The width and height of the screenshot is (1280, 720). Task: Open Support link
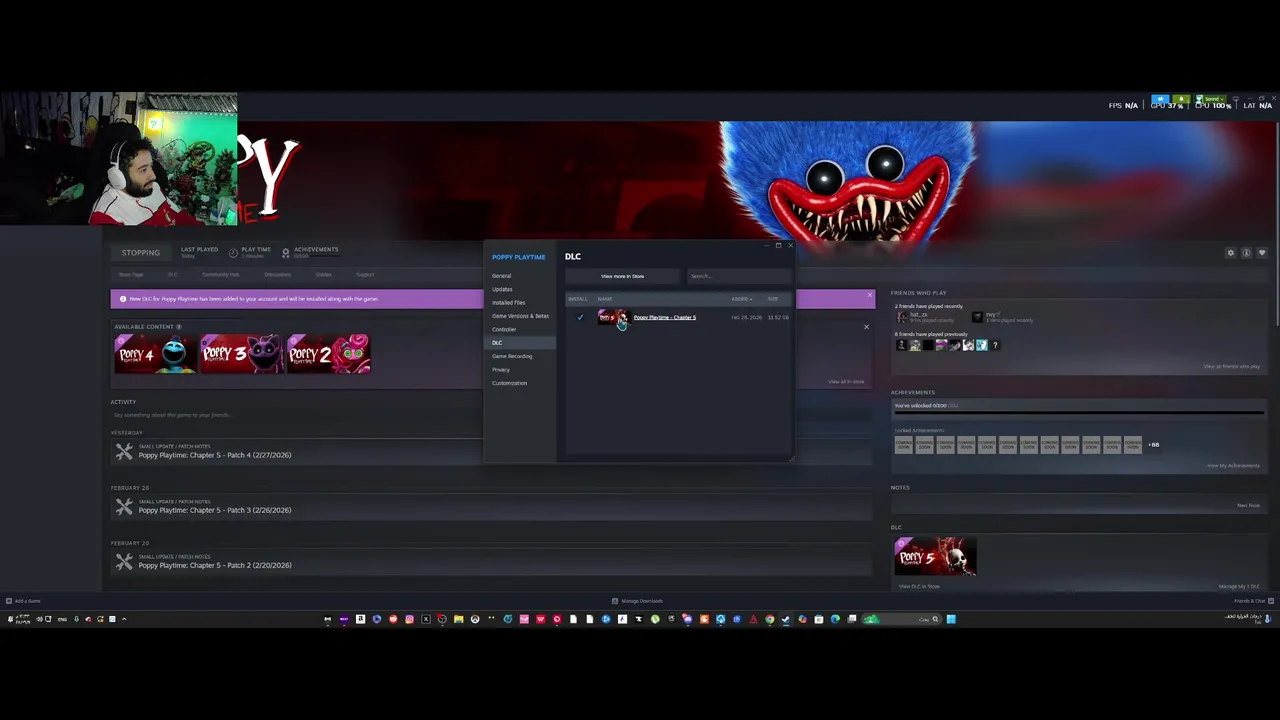(x=365, y=275)
